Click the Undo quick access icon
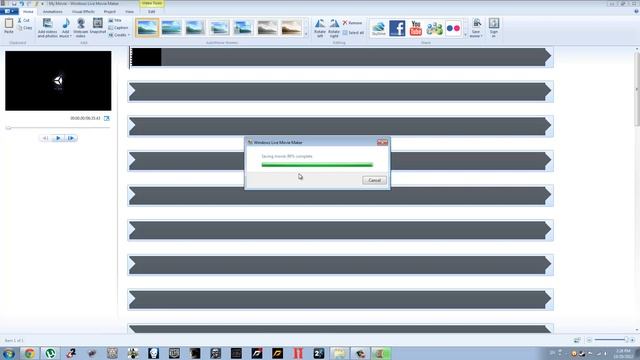The image size is (640, 360). 21,3
